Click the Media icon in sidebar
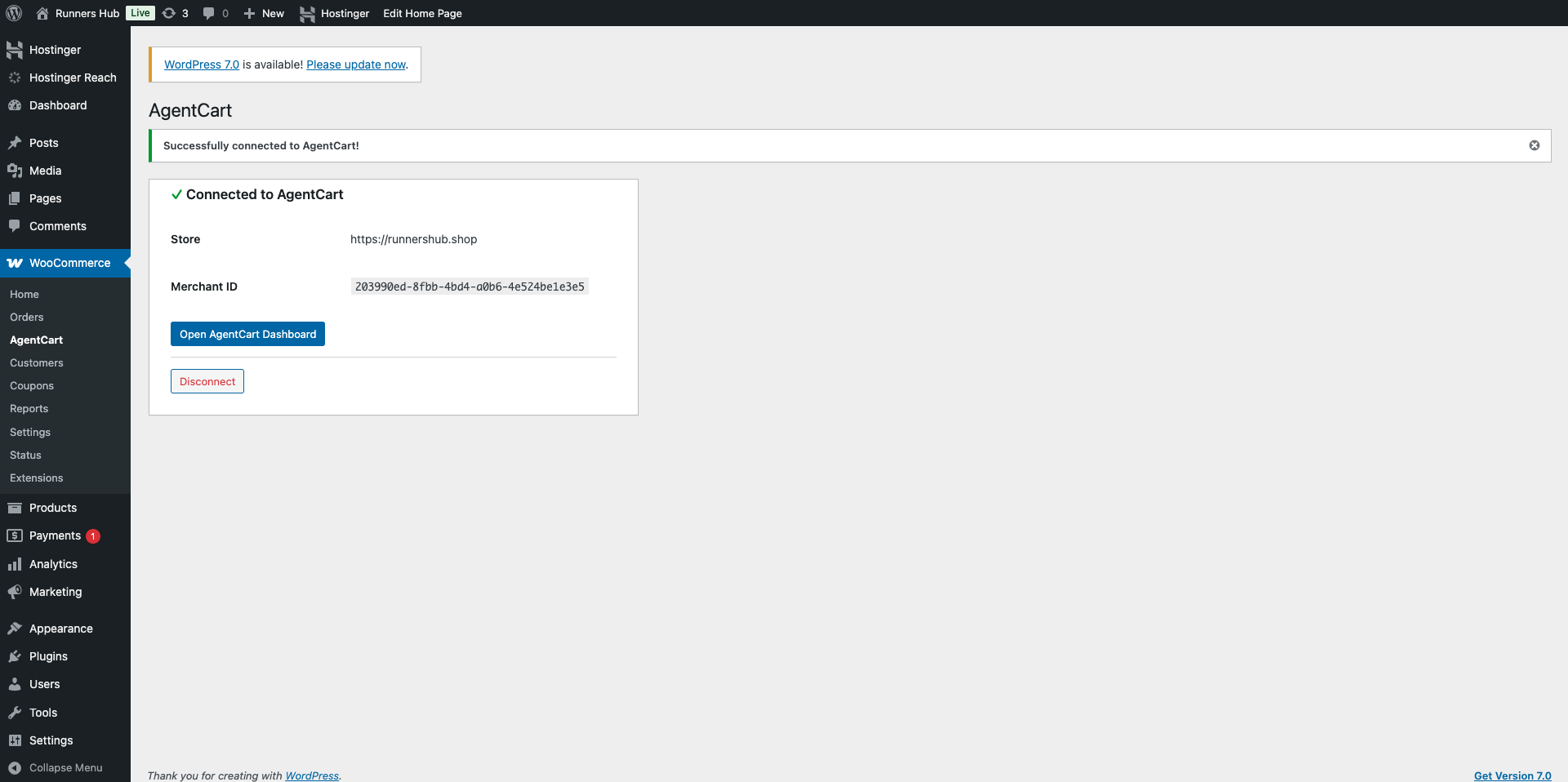This screenshot has height=782, width=1568. 15,171
